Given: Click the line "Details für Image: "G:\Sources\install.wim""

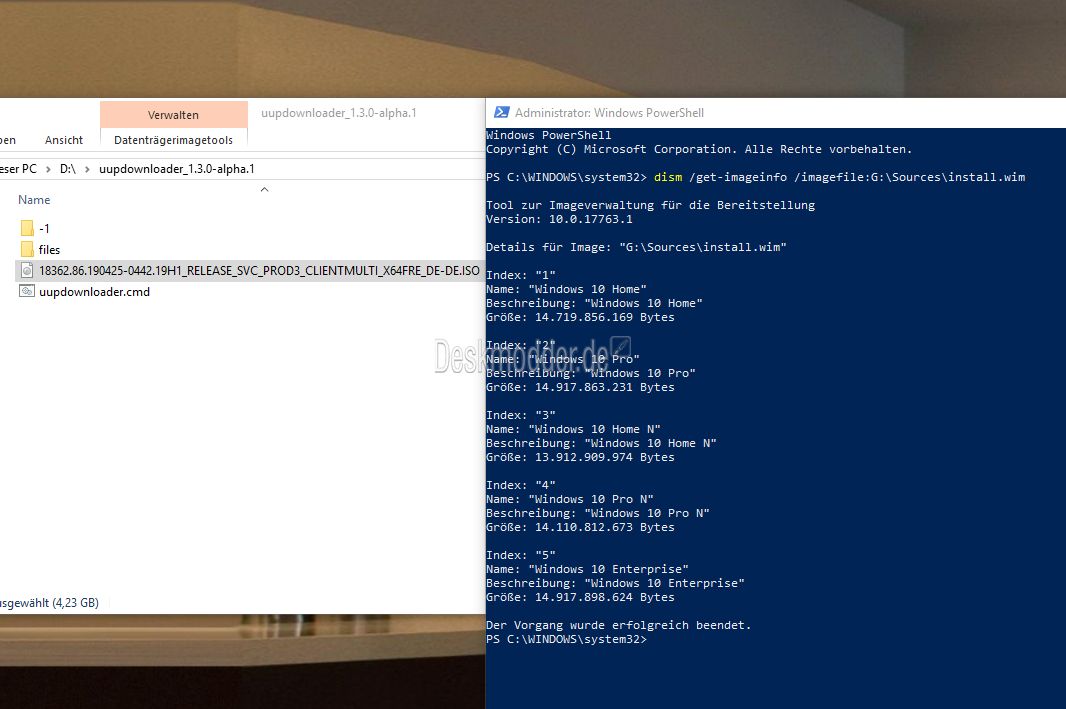Looking at the screenshot, I should pyautogui.click(x=636, y=247).
